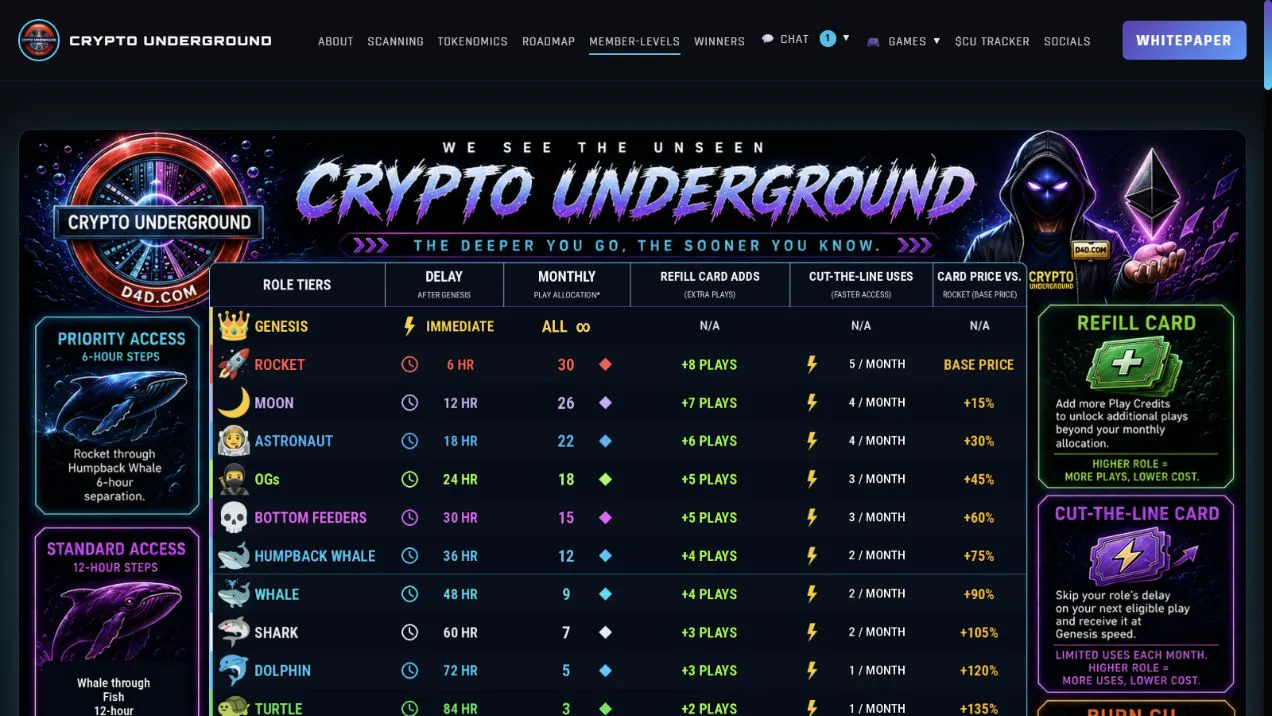Screen dimensions: 1272x716
Task: Click the lightning bolt beside 5 / MONTH
Action: click(812, 364)
